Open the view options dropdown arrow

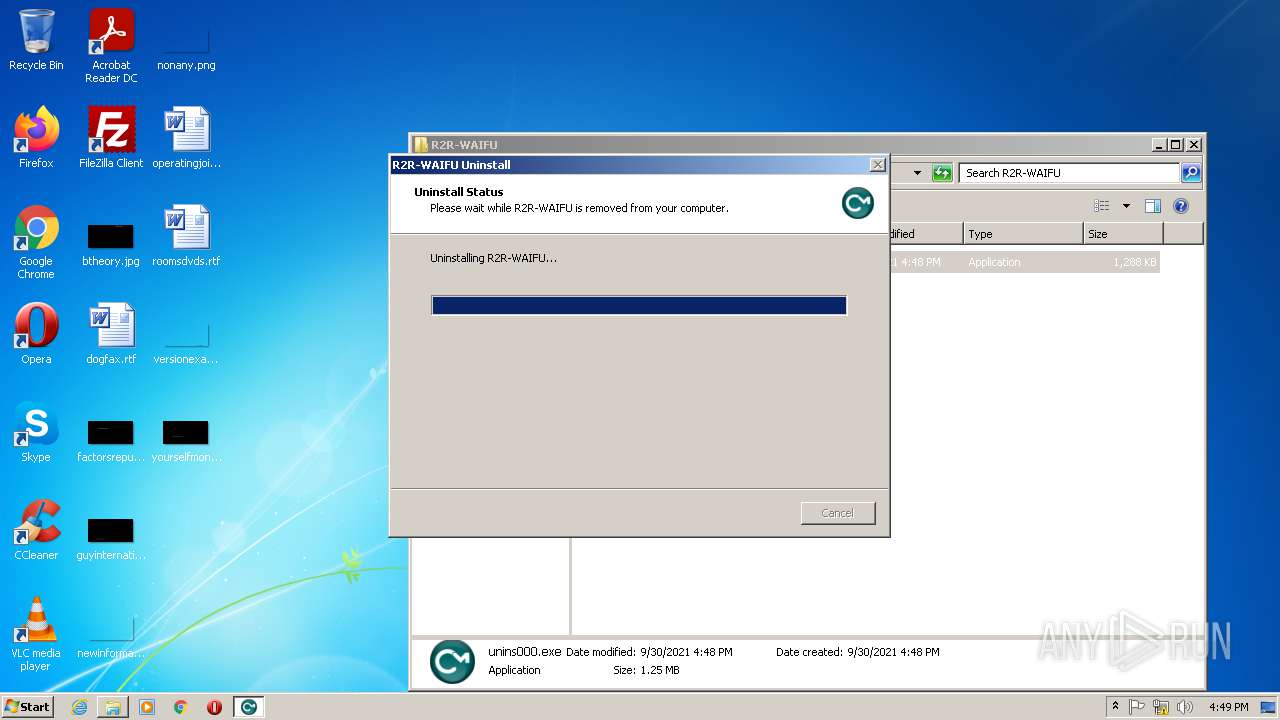[x=1126, y=206]
